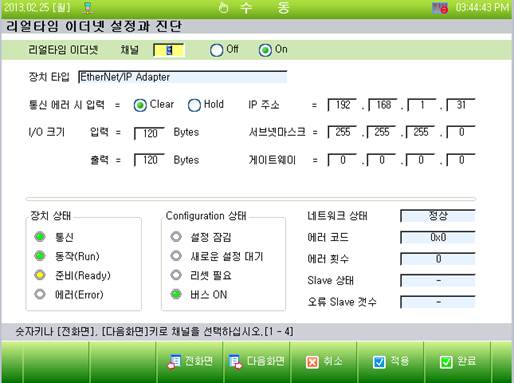Click the EtherNet/IP Adapter device type field
The width and height of the screenshot is (514, 383).
(182, 77)
